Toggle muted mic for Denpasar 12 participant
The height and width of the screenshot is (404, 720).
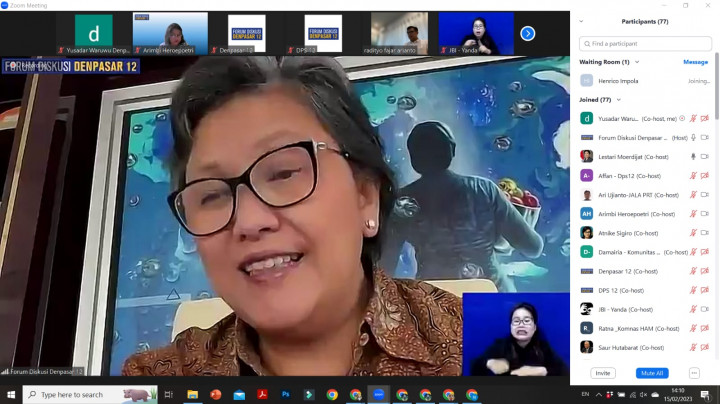(x=693, y=271)
